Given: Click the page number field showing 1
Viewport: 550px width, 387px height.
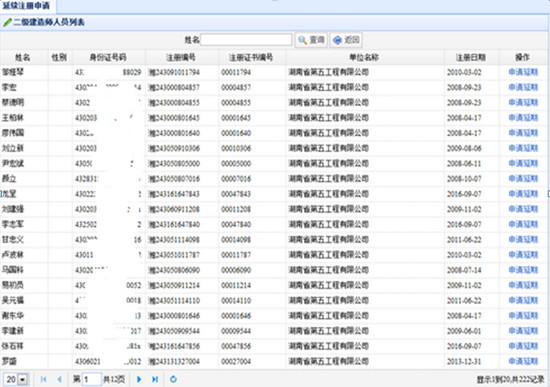Looking at the screenshot, I should click(x=92, y=379).
